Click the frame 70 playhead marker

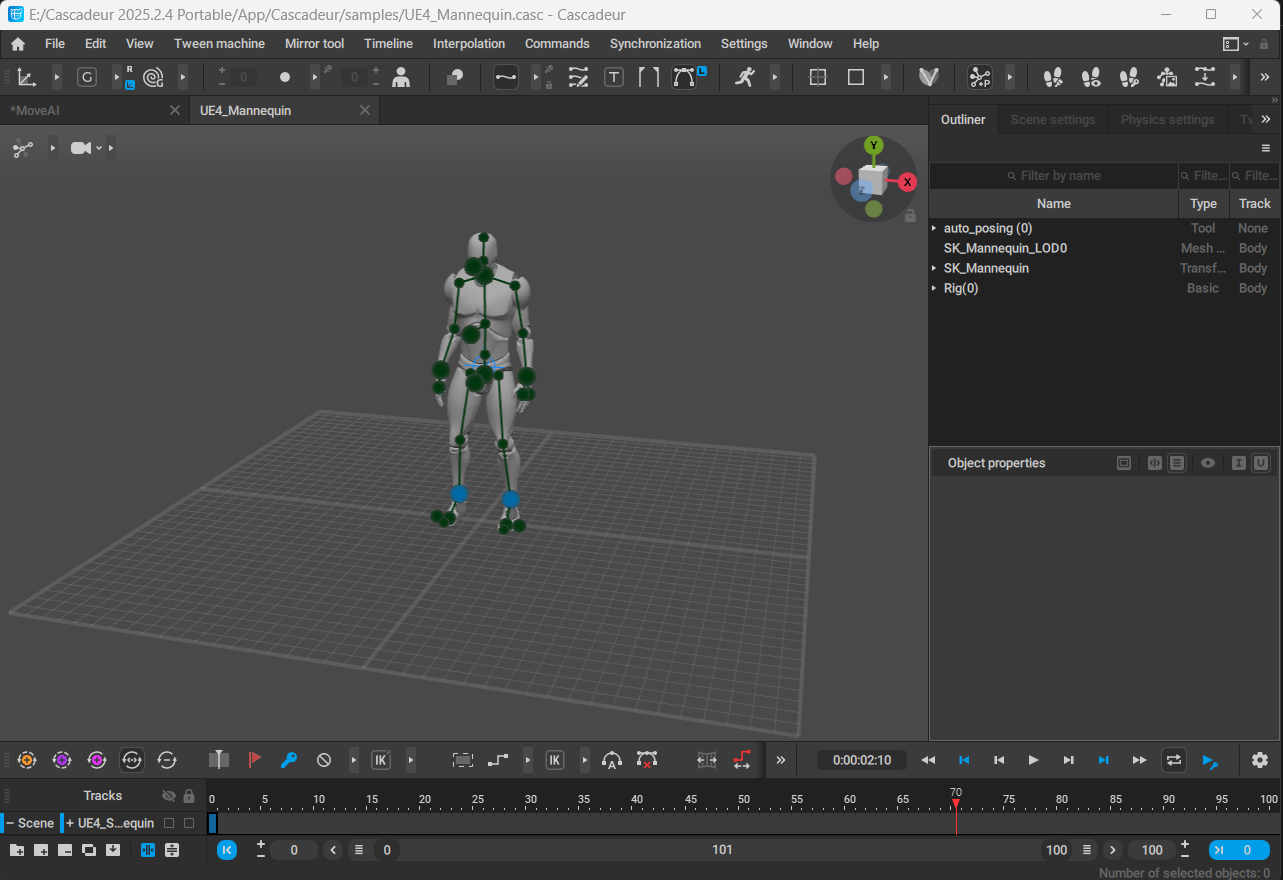click(956, 803)
